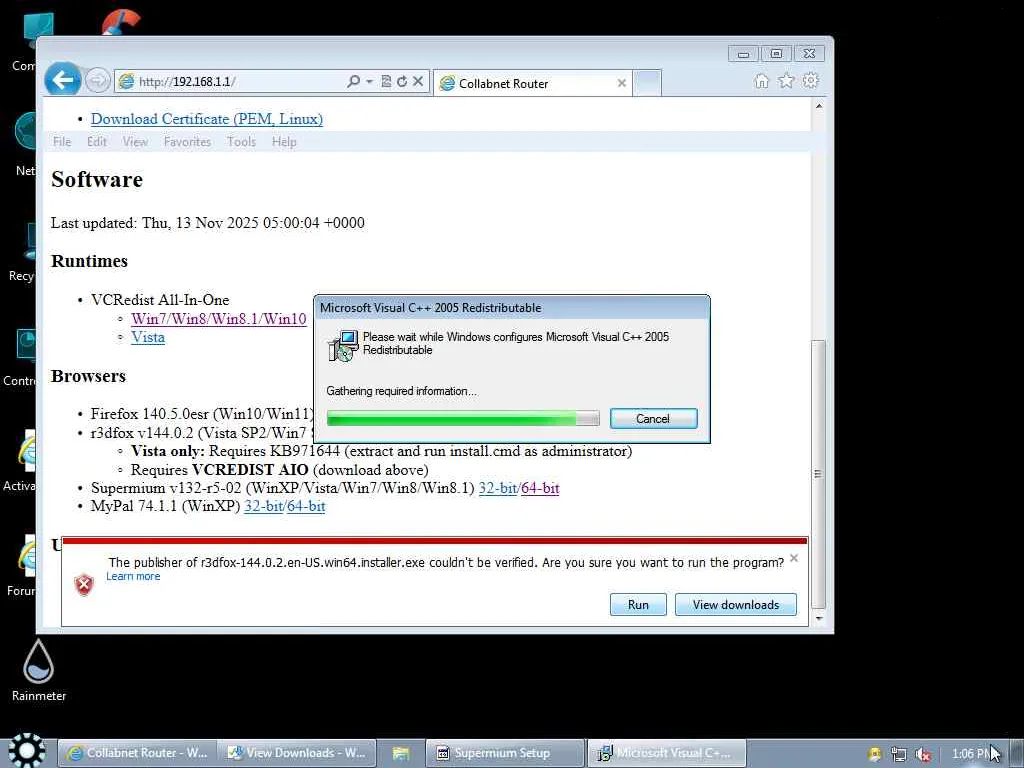Open the Rainmeter desktop icon

[39, 670]
